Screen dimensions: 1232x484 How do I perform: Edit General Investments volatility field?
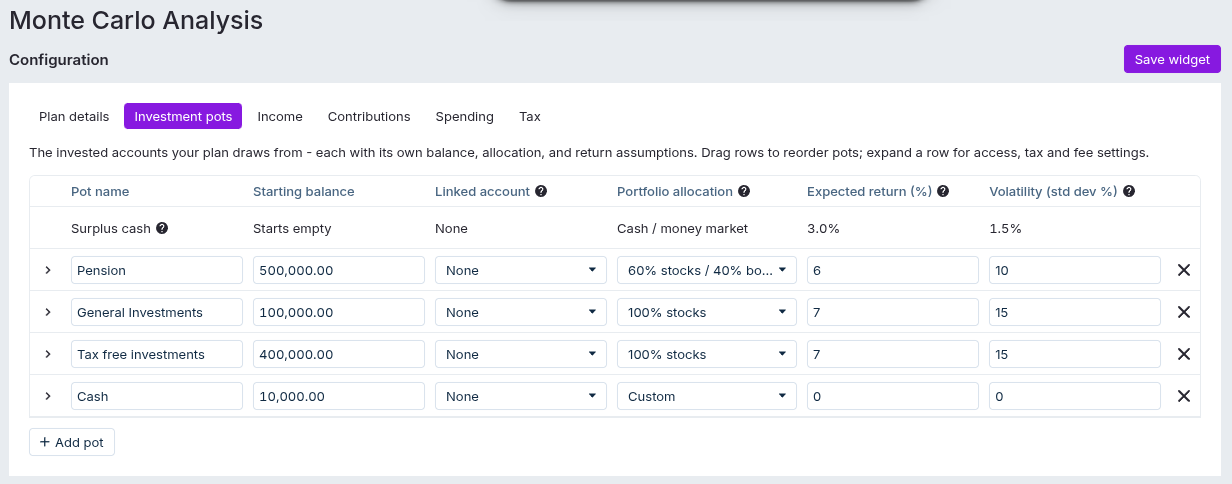(x=1075, y=312)
